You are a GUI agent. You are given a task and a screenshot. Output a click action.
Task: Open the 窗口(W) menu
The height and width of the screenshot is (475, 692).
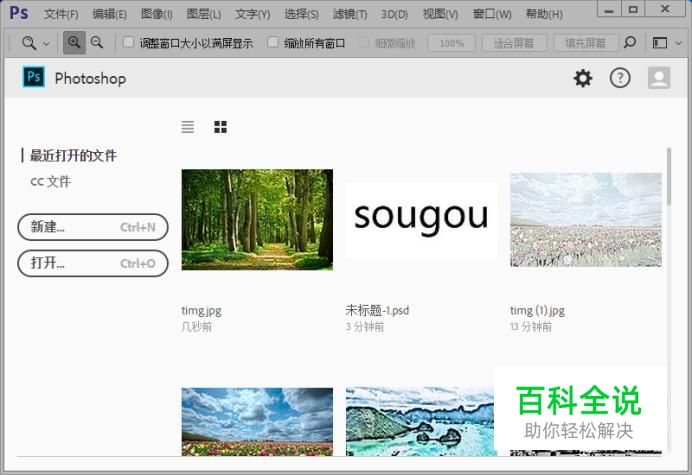(x=492, y=14)
